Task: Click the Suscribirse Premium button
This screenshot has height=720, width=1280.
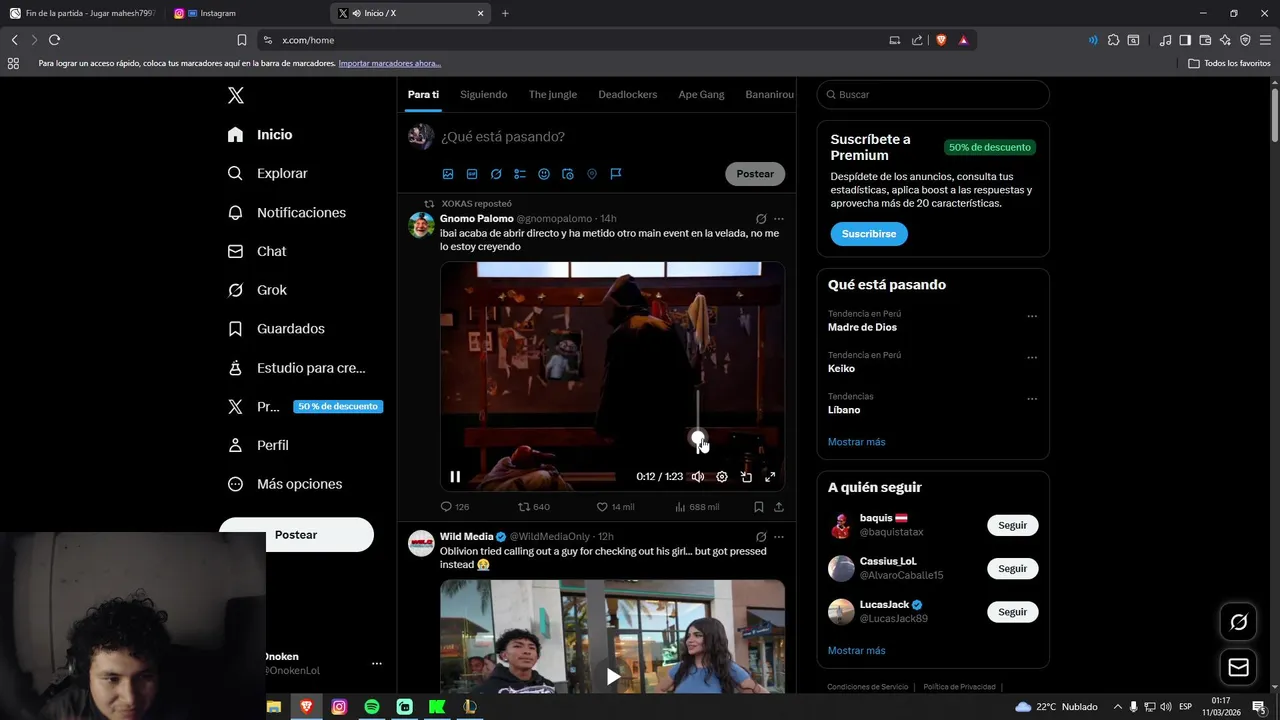Action: point(869,234)
